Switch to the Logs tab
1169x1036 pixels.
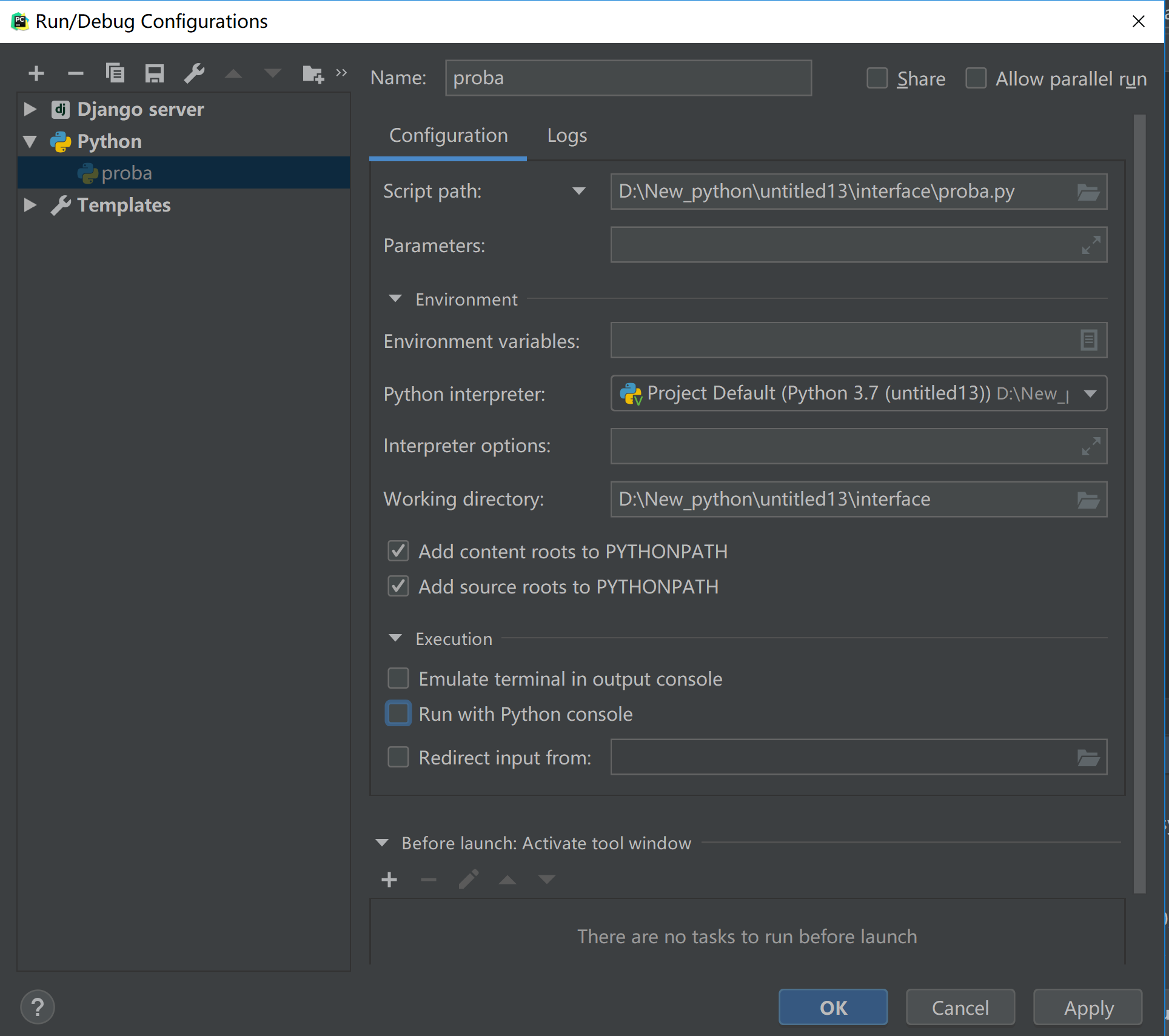566,135
